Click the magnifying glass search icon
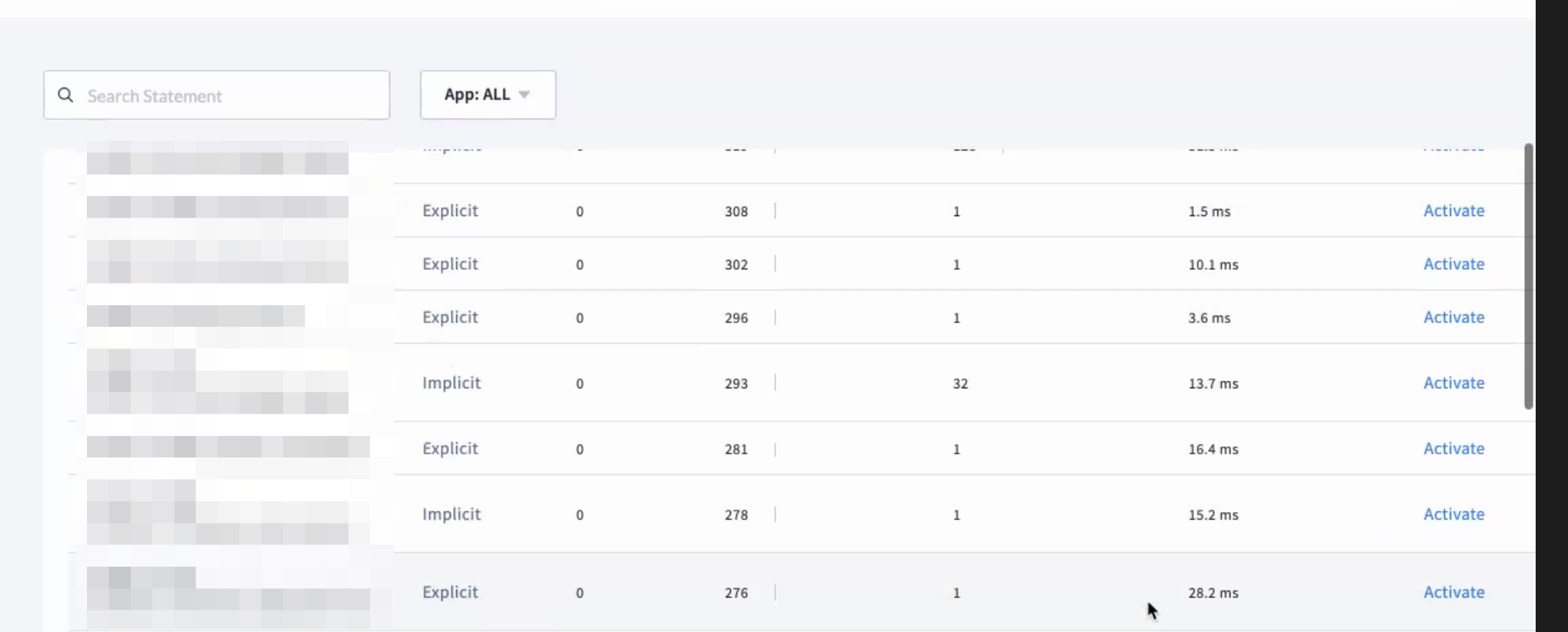Viewport: 1568px width, 632px height. (x=65, y=95)
